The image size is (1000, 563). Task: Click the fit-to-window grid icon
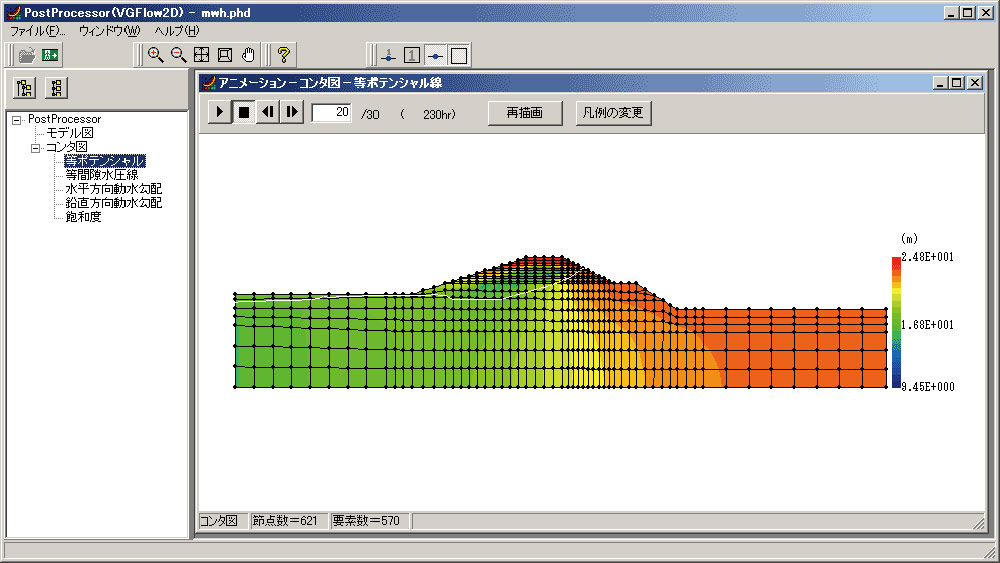click(x=202, y=55)
